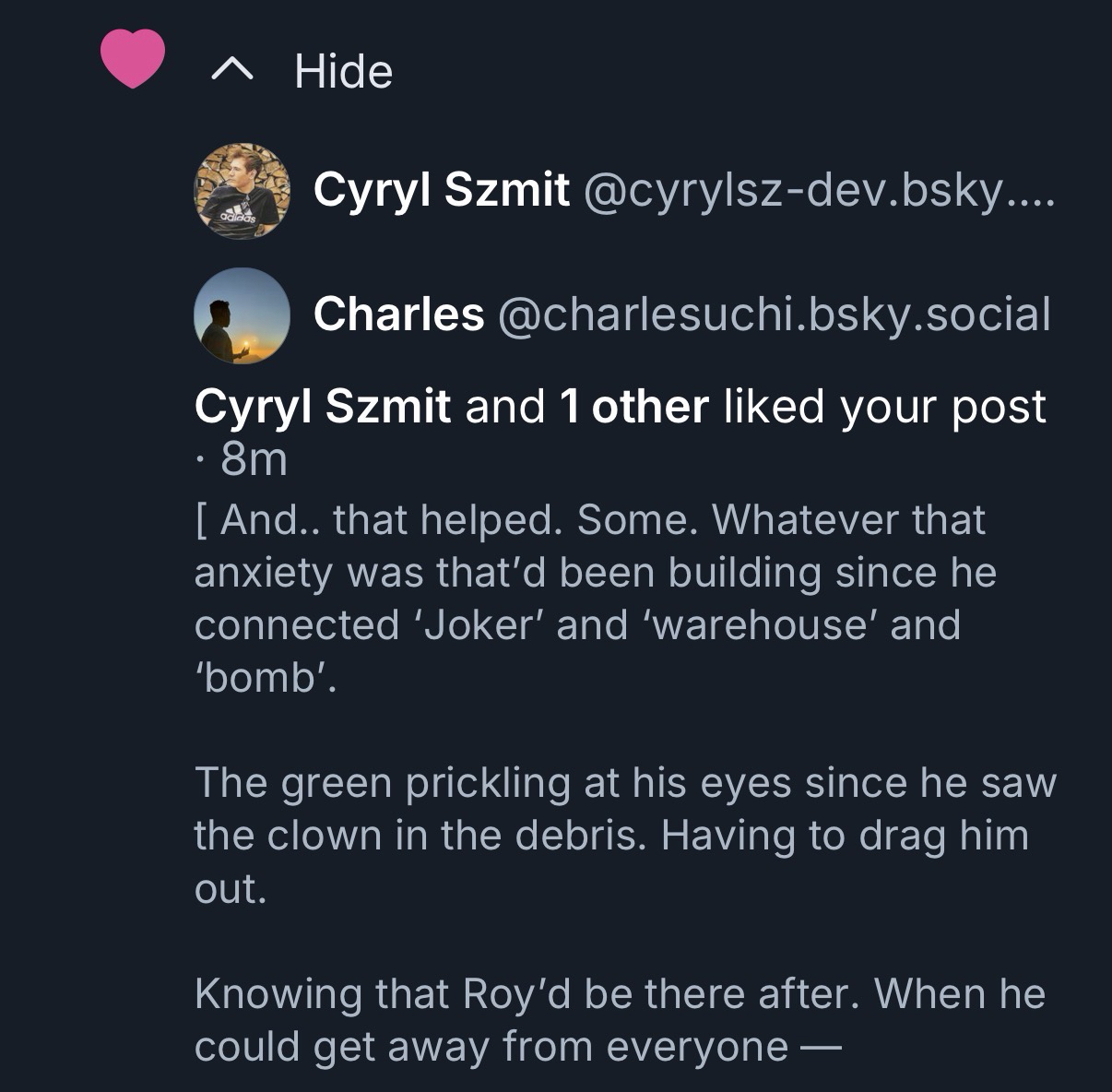Open the @cyrylsz-dev.bsky handle

[817, 191]
